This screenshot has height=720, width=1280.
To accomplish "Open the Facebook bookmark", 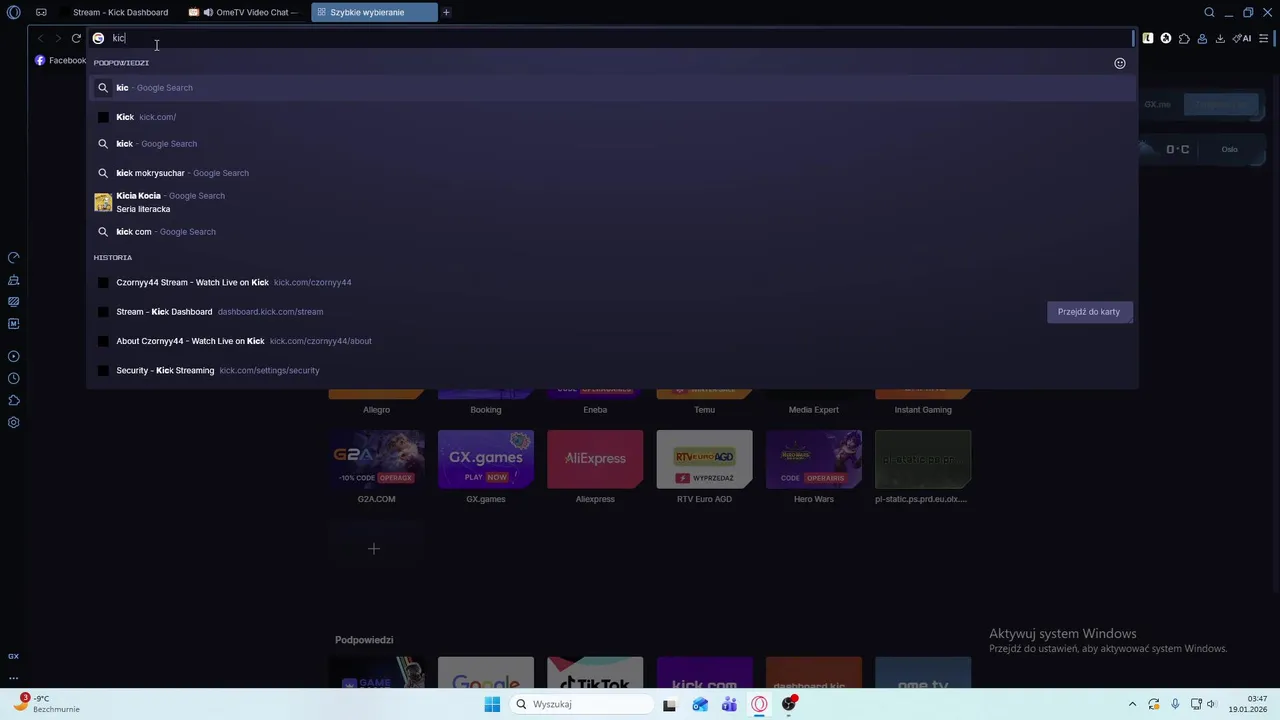I will tap(61, 60).
